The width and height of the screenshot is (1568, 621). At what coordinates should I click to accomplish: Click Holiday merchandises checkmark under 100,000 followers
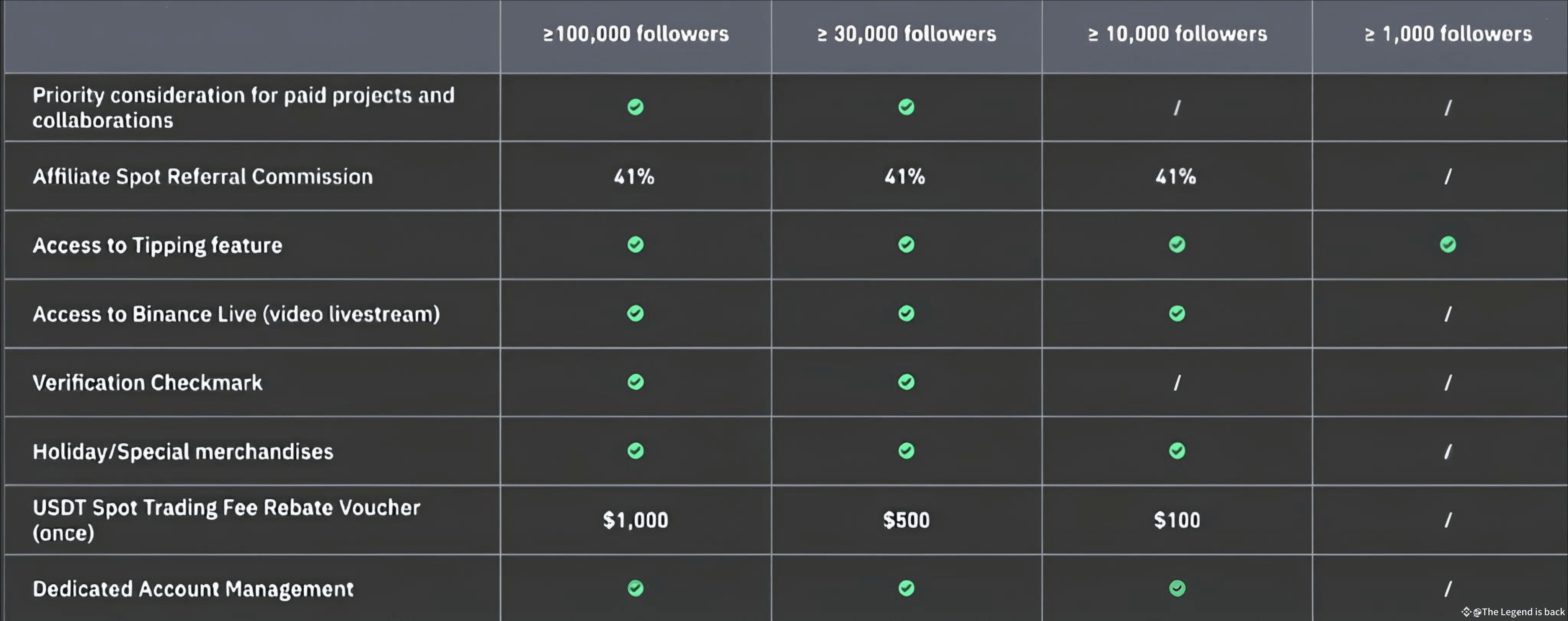coord(635,451)
